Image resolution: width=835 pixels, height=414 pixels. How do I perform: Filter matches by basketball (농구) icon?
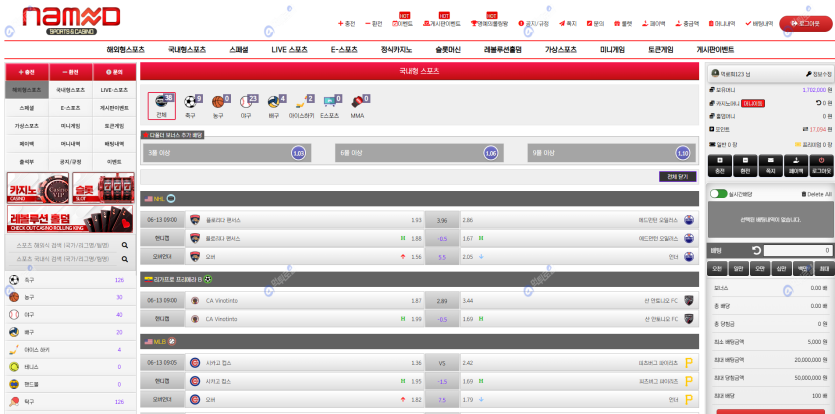click(219, 103)
